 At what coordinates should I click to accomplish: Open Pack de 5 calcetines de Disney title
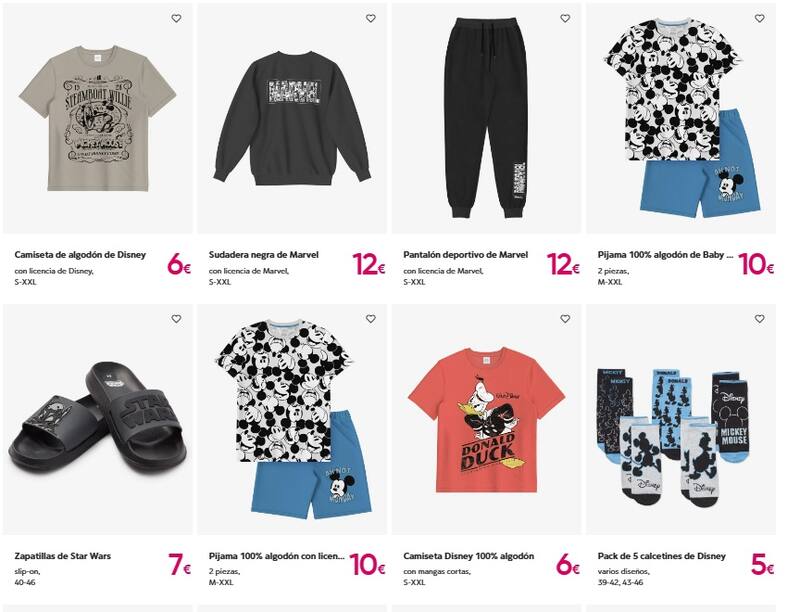pyautogui.click(x=661, y=556)
